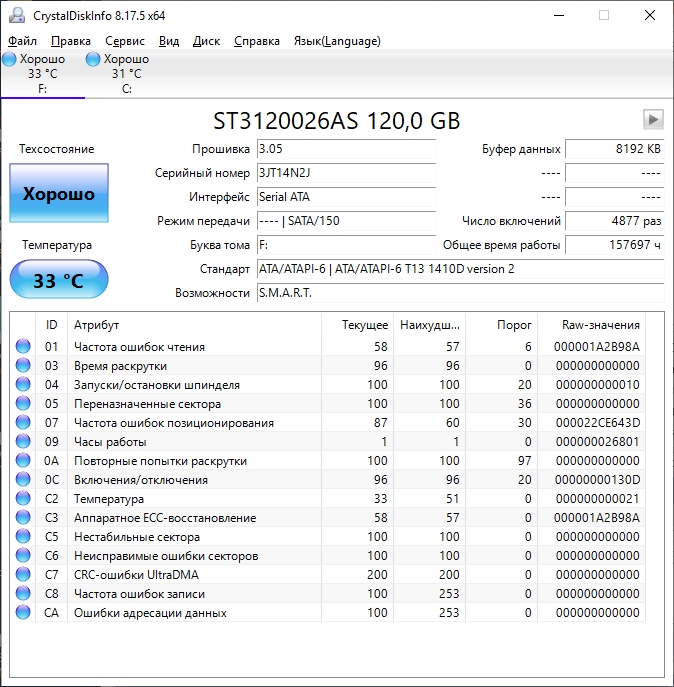Image resolution: width=674 pixels, height=687 pixels.
Task: Open the Сервис menu
Action: point(125,41)
